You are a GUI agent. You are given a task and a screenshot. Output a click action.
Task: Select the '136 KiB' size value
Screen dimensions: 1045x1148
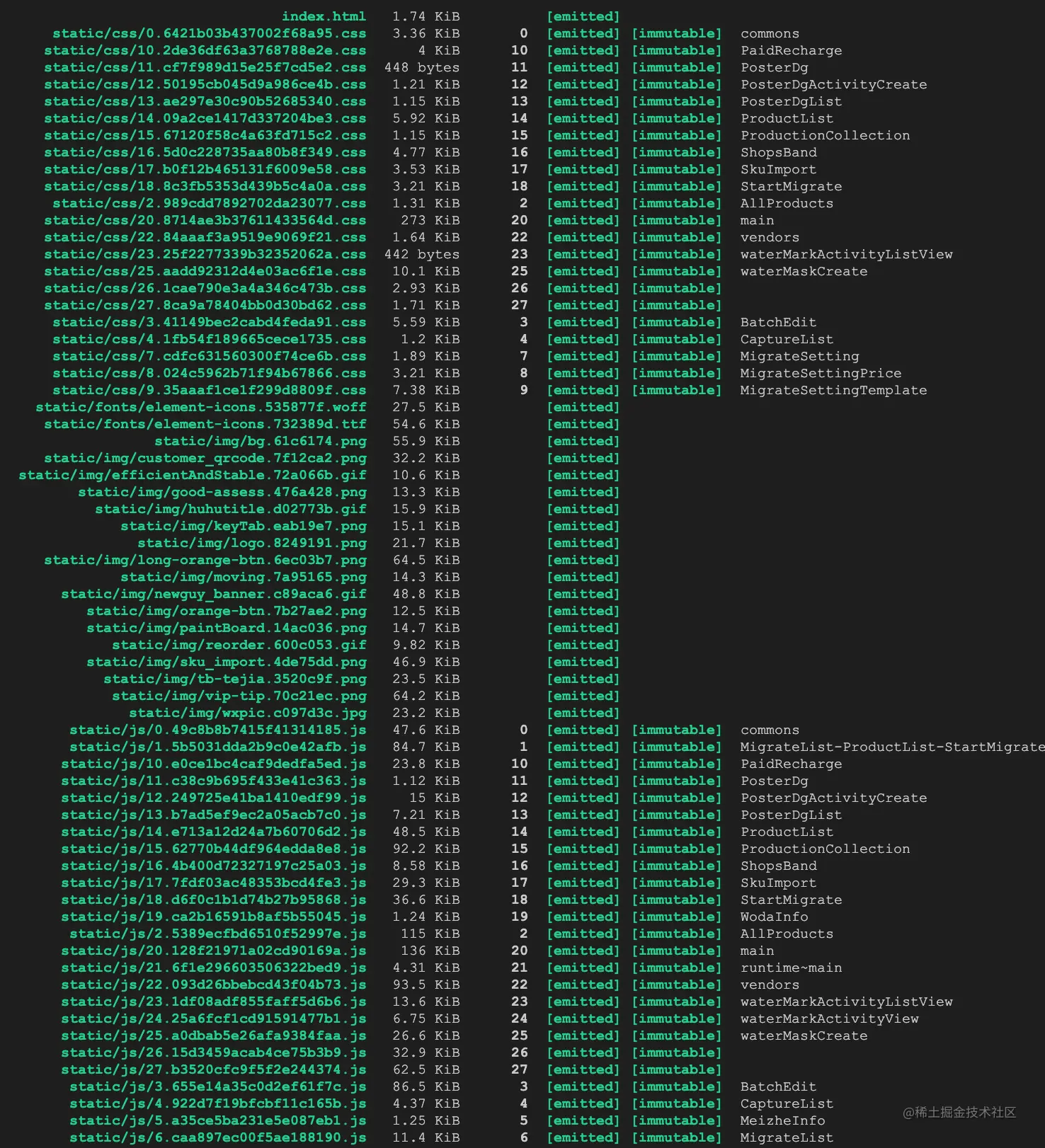[x=430, y=951]
